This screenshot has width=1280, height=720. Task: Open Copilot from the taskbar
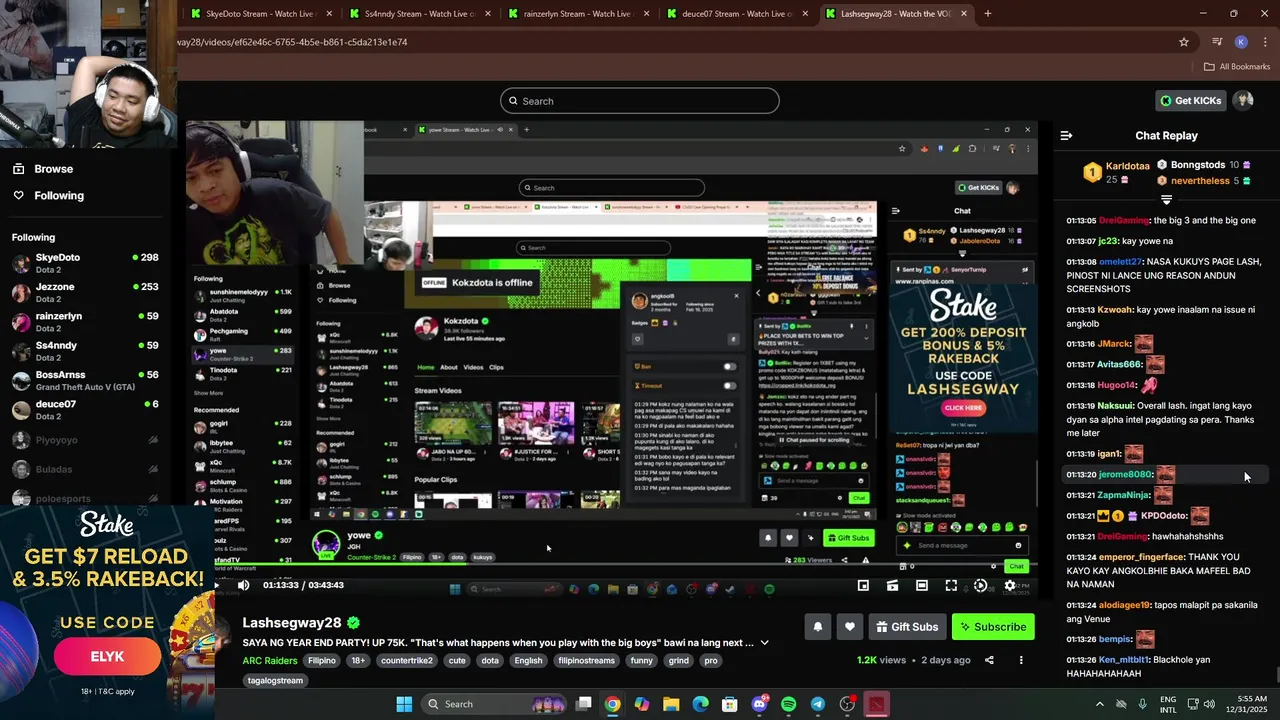(x=642, y=704)
